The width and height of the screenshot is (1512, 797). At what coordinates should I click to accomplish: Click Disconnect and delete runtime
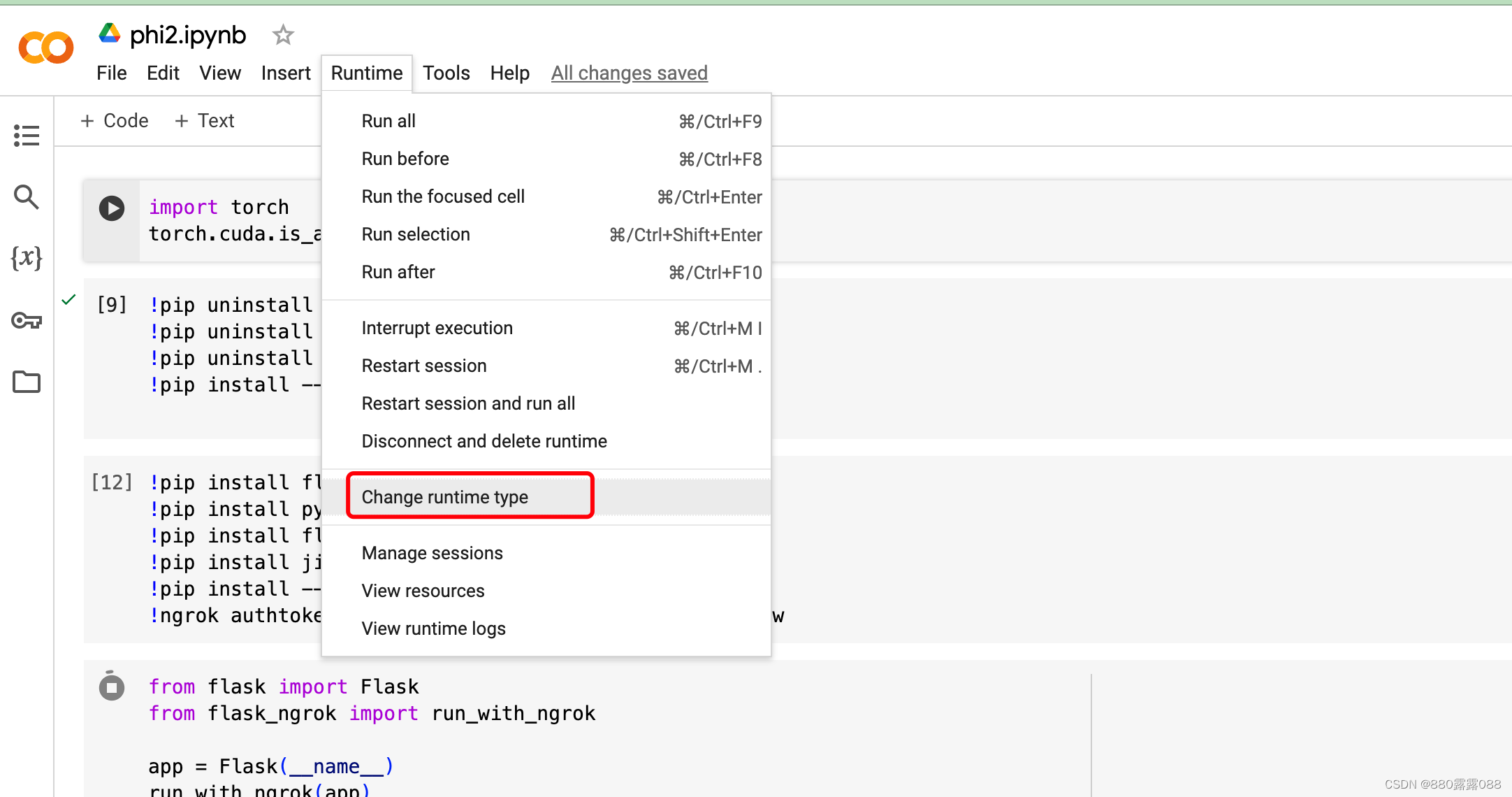click(484, 441)
